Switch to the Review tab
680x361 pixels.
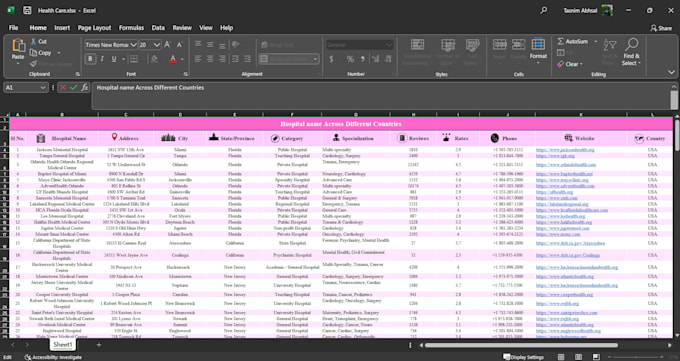pyautogui.click(x=182, y=28)
